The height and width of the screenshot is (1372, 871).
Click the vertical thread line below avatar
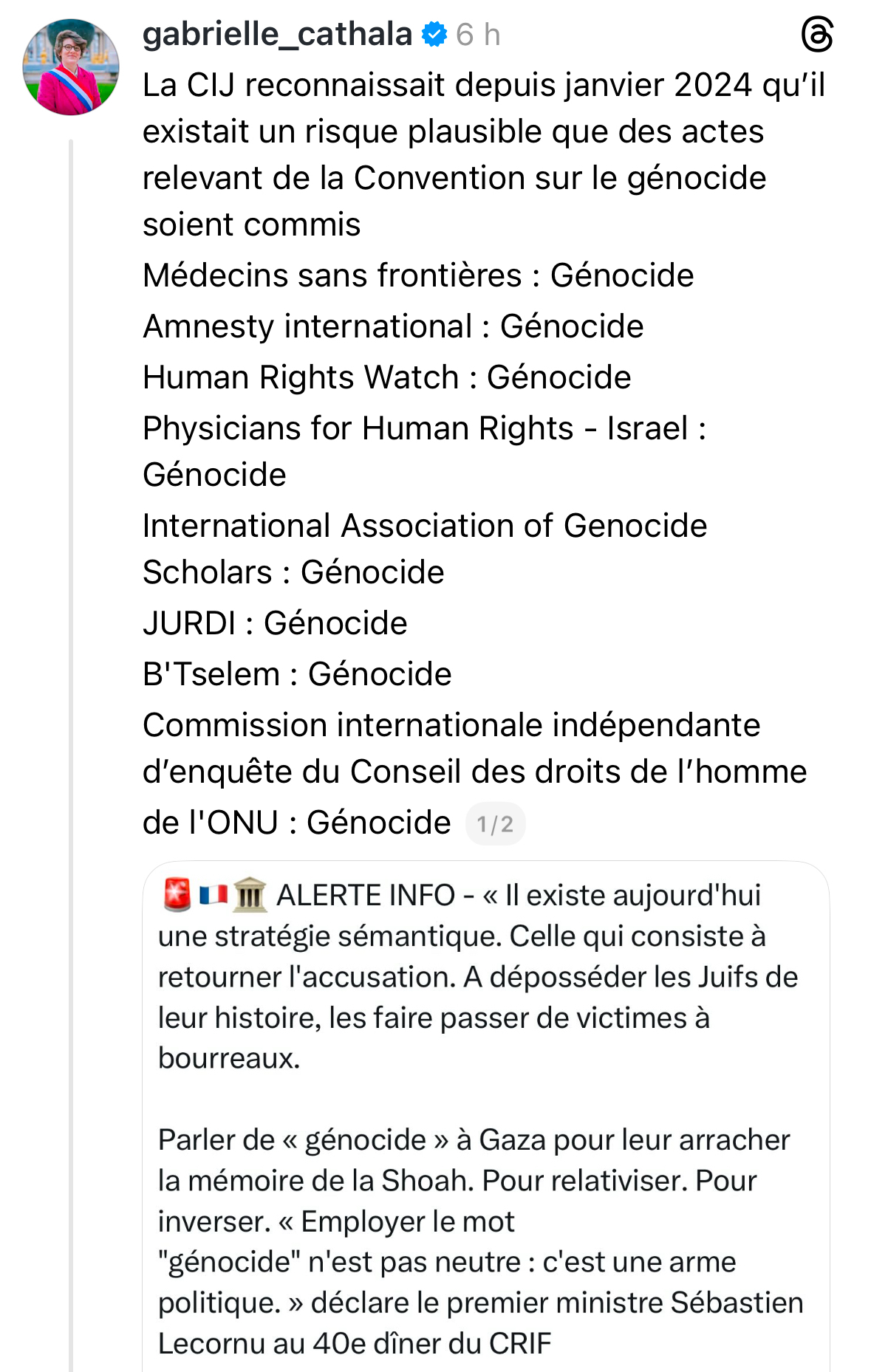click(x=71, y=738)
